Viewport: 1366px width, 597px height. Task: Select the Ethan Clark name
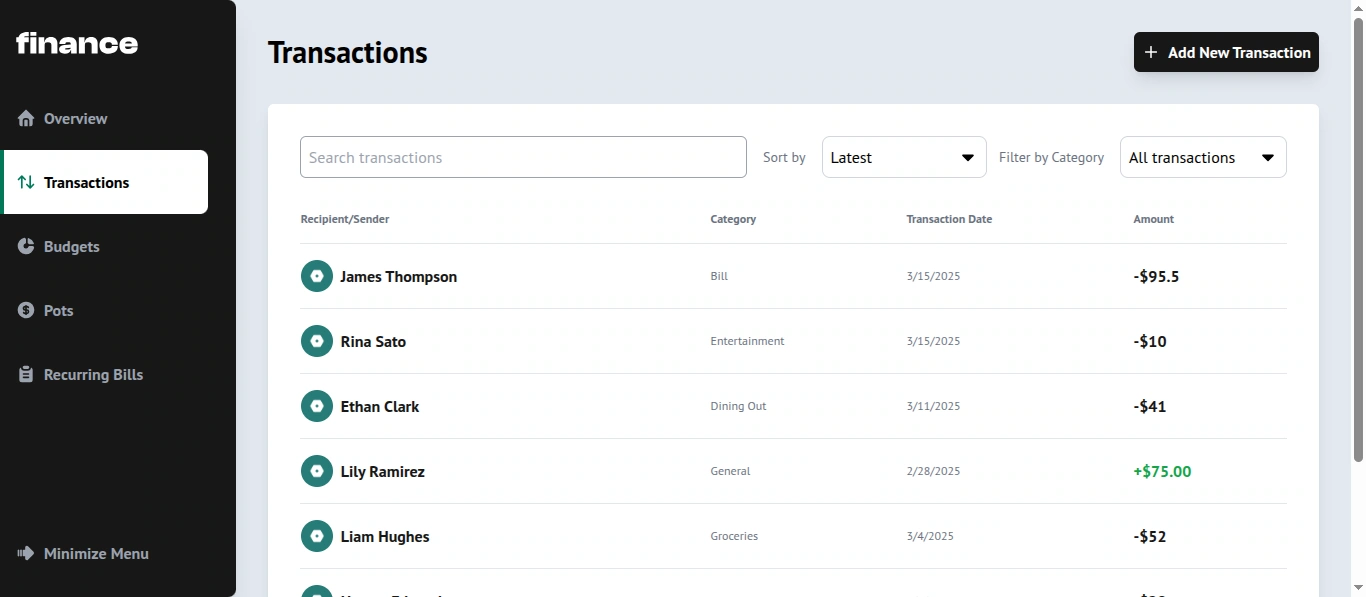380,407
